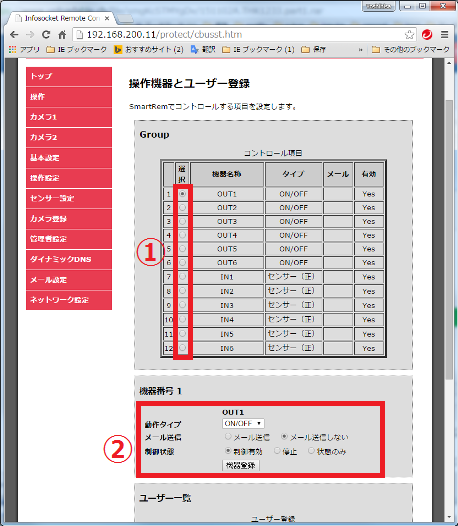This screenshot has width=458, height=526.
Task: Select 停止 control state radio
Action: click(x=277, y=451)
